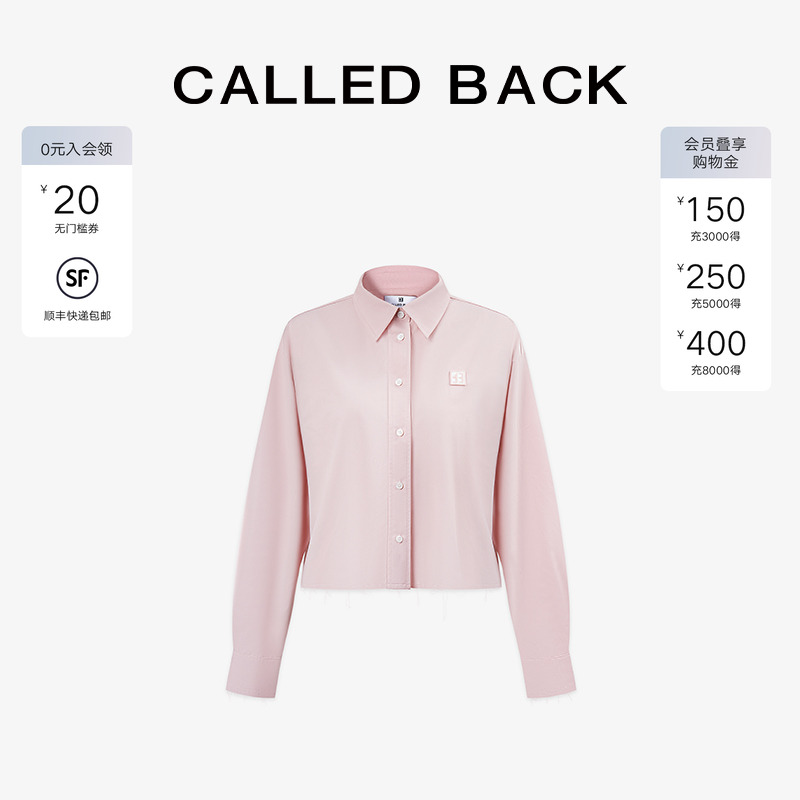The height and width of the screenshot is (800, 800).
Task: Select the ¥20 no-threshold coupon
Action: point(77,208)
